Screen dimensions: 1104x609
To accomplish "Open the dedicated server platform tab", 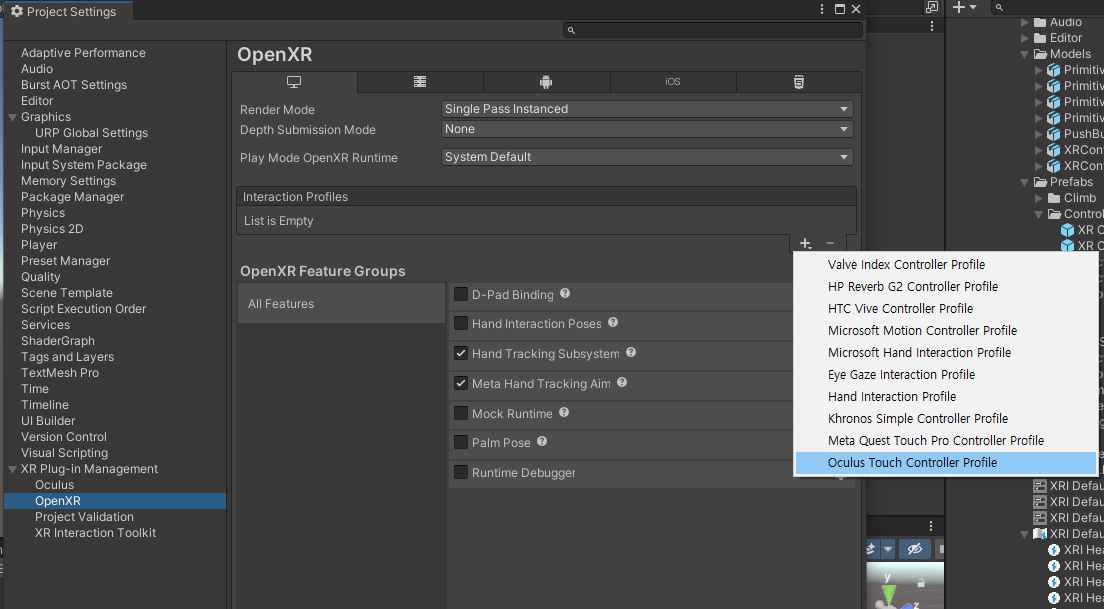I will pyautogui.click(x=420, y=82).
